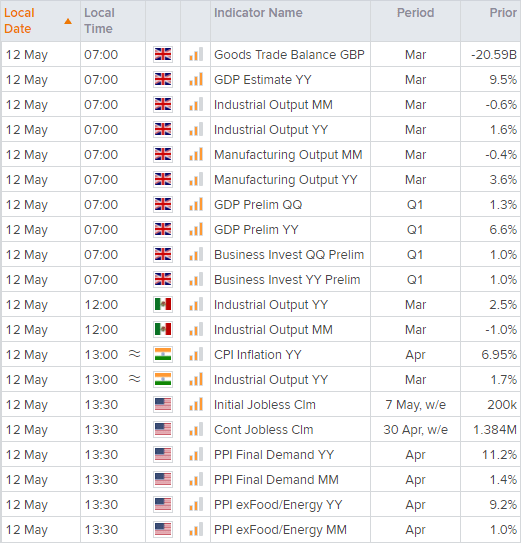Sort by the Local Date column header
The width and height of the screenshot is (521, 543).
(x=19, y=21)
